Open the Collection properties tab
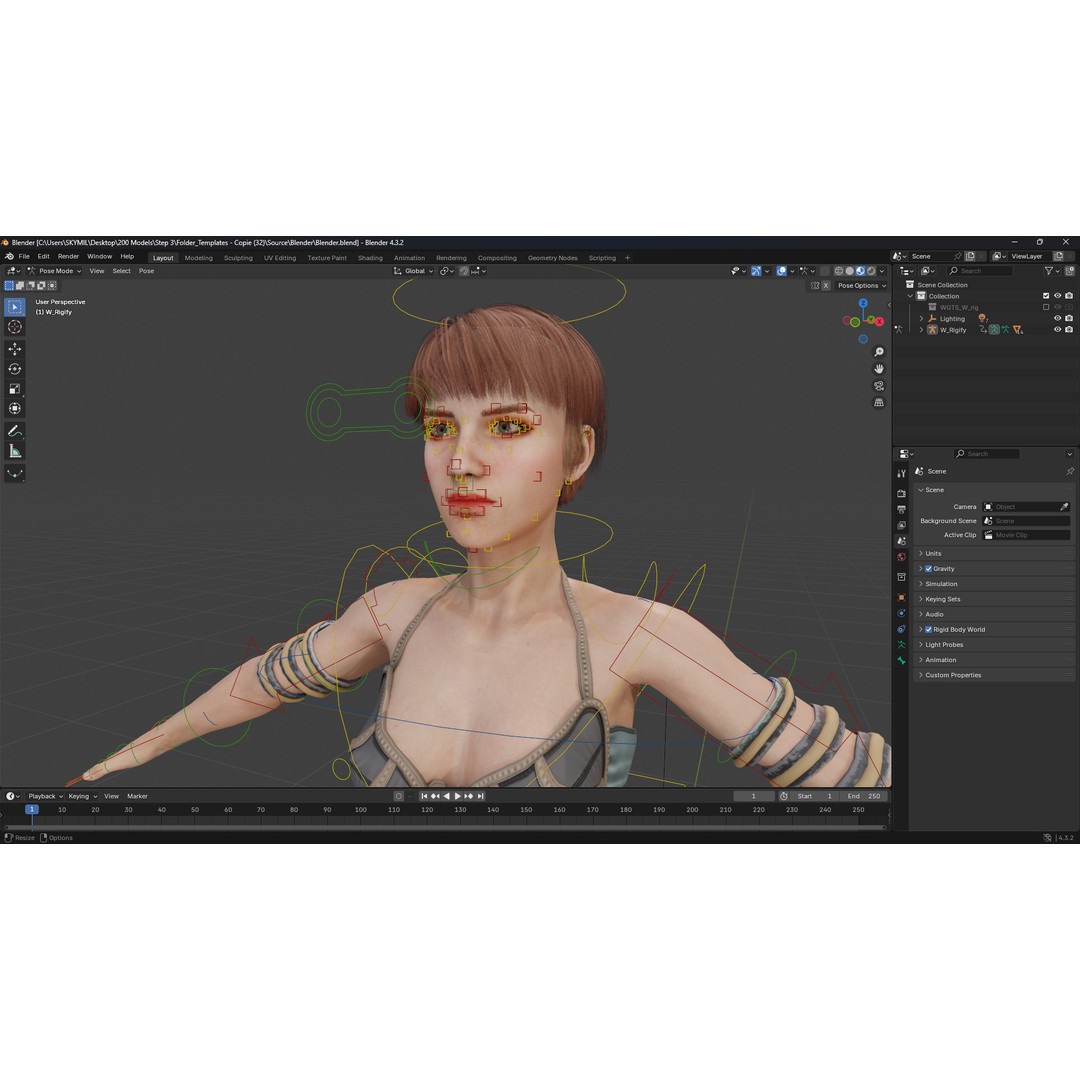This screenshot has width=1080, height=1080. coord(901,577)
